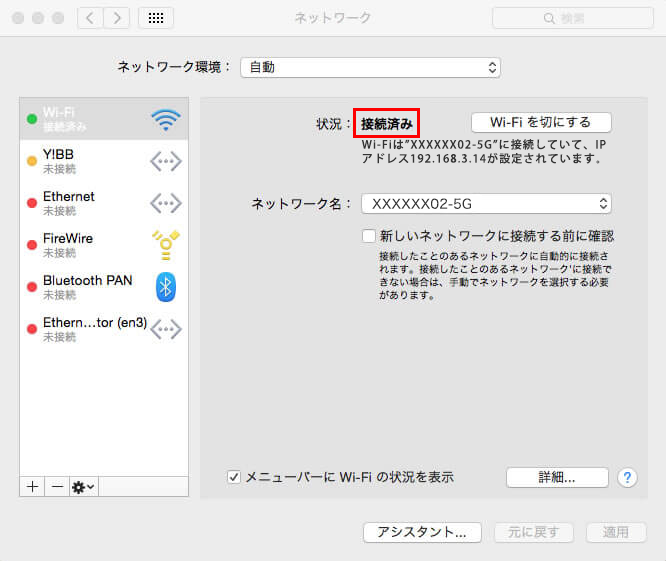Click the Ethern…tor (en3) arrows icon
The width and height of the screenshot is (666, 561).
coord(166,329)
